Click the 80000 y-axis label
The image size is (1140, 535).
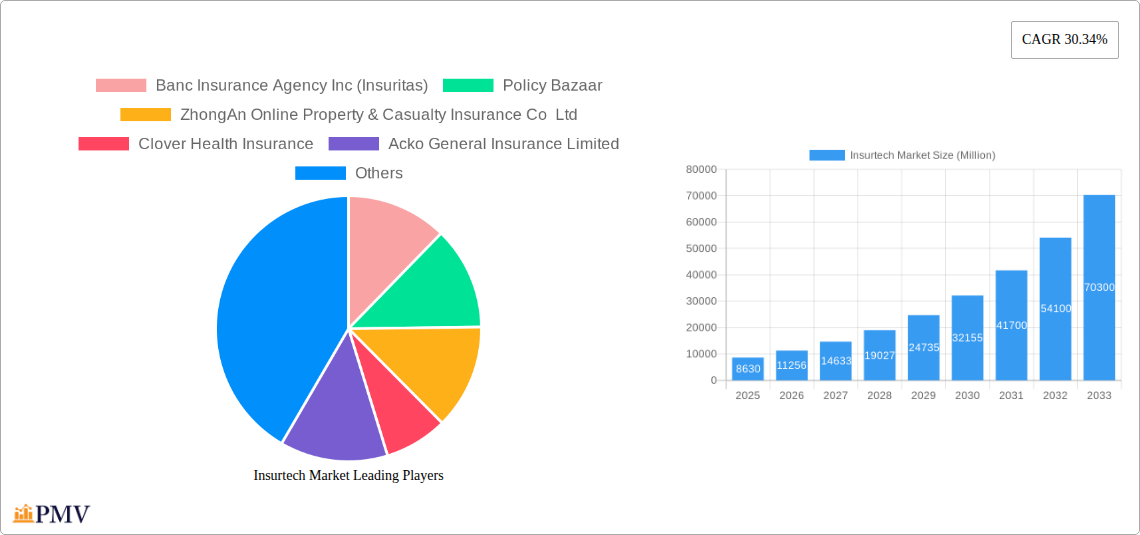coord(702,169)
